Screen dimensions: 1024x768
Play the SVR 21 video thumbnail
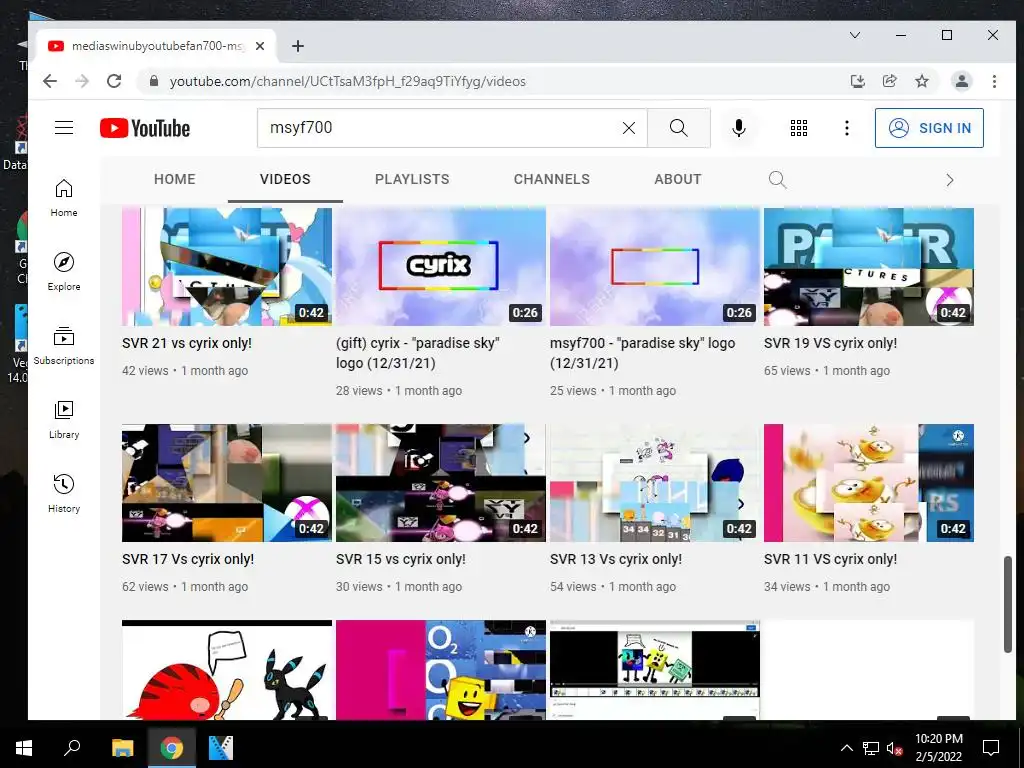coord(227,266)
